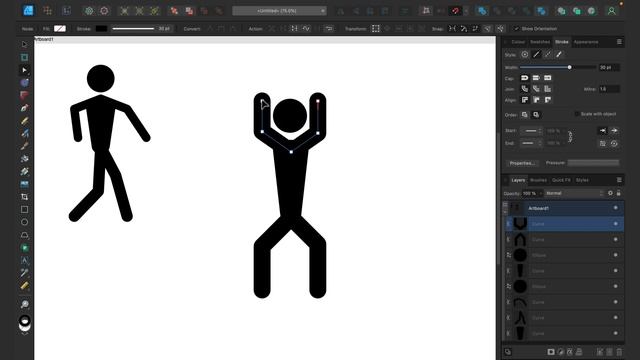
Task: Select the Rectangle tool
Action: (x=24, y=209)
